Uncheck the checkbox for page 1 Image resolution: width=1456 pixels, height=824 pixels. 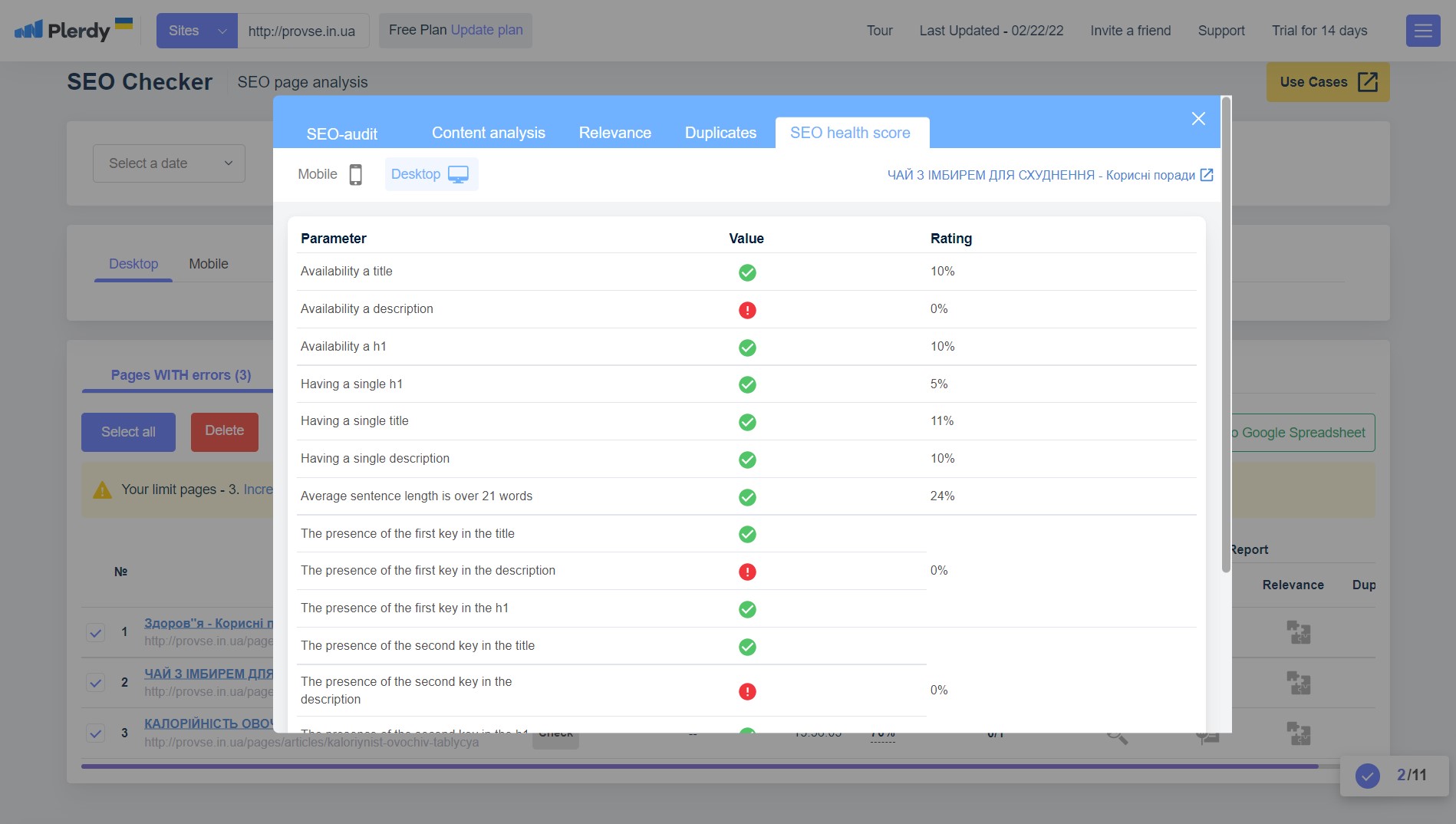click(95, 633)
